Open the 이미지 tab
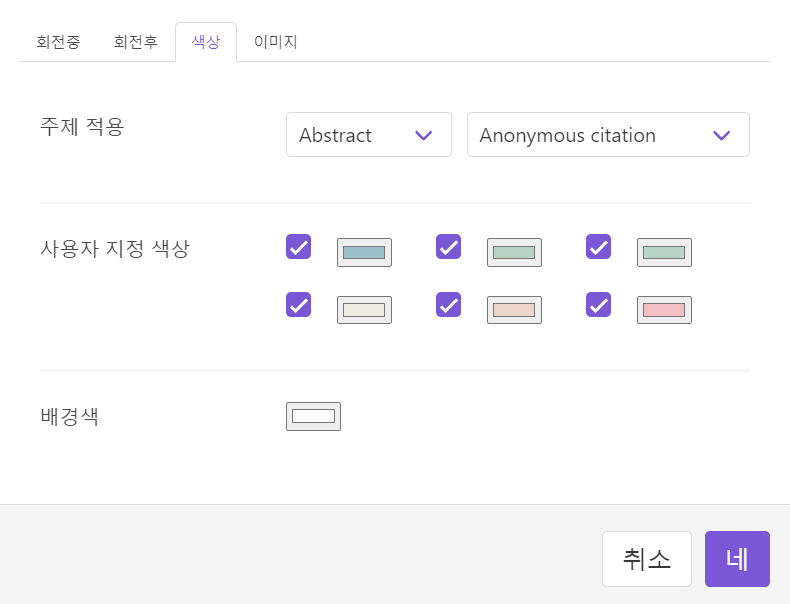The width and height of the screenshot is (790, 604). click(276, 42)
